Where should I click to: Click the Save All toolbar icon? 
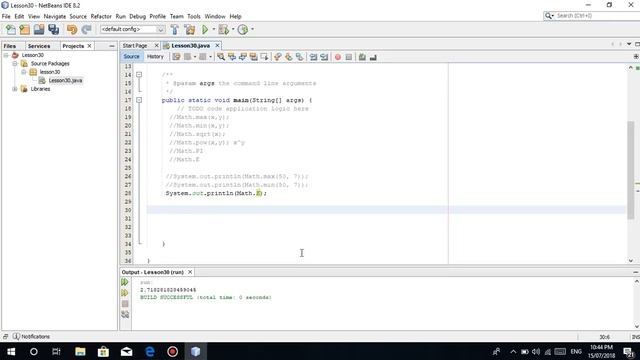(53, 29)
